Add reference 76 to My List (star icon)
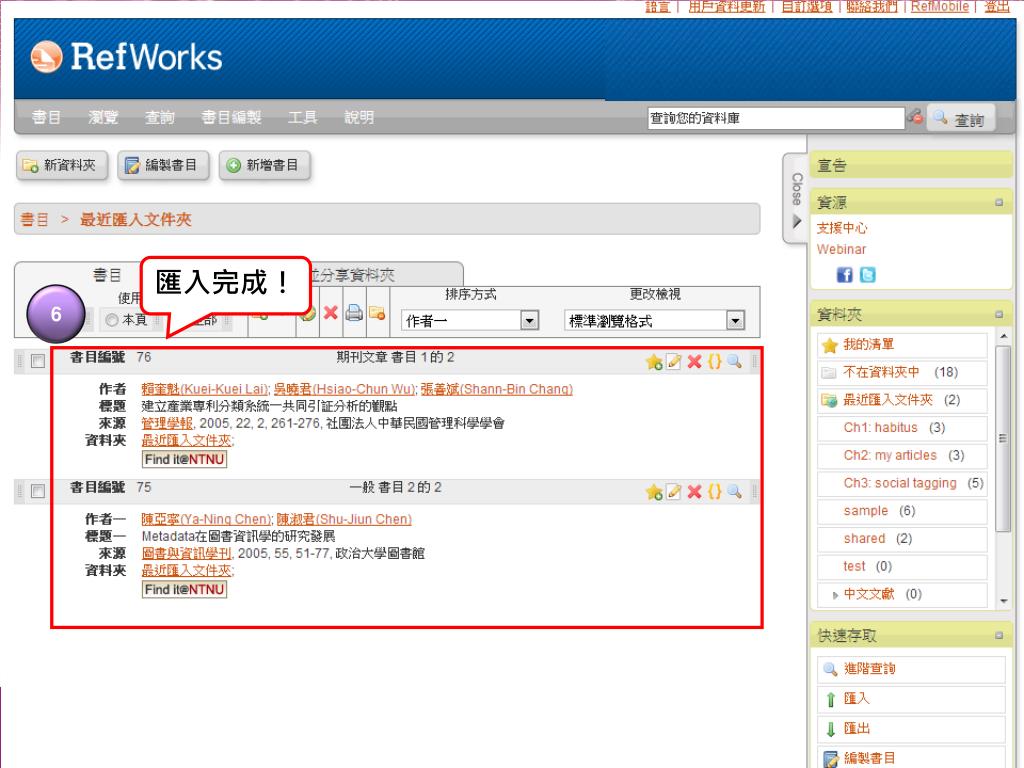Screen dimensions: 1024x768 (x=654, y=362)
